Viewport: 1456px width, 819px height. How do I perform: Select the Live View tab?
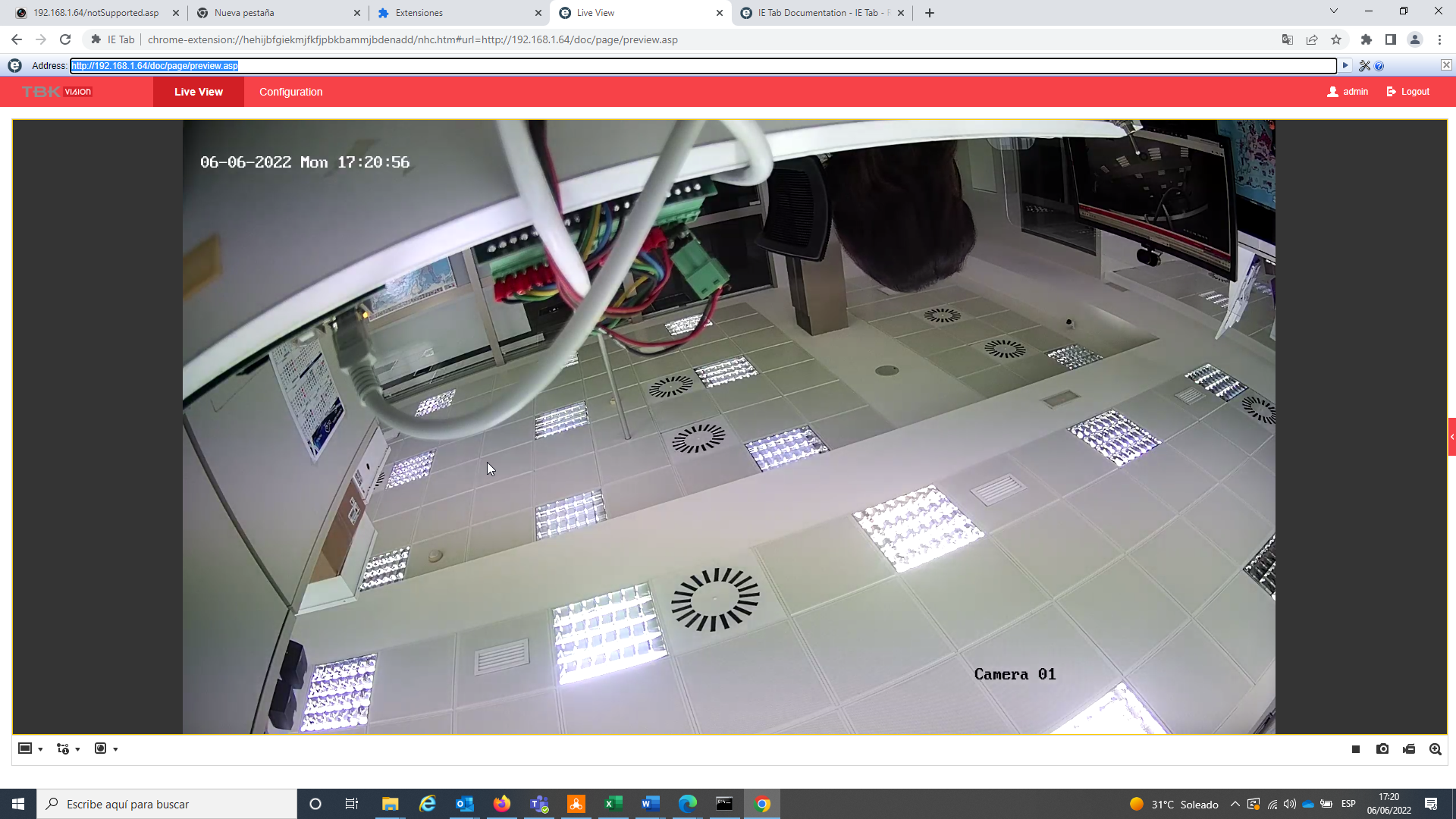198,92
